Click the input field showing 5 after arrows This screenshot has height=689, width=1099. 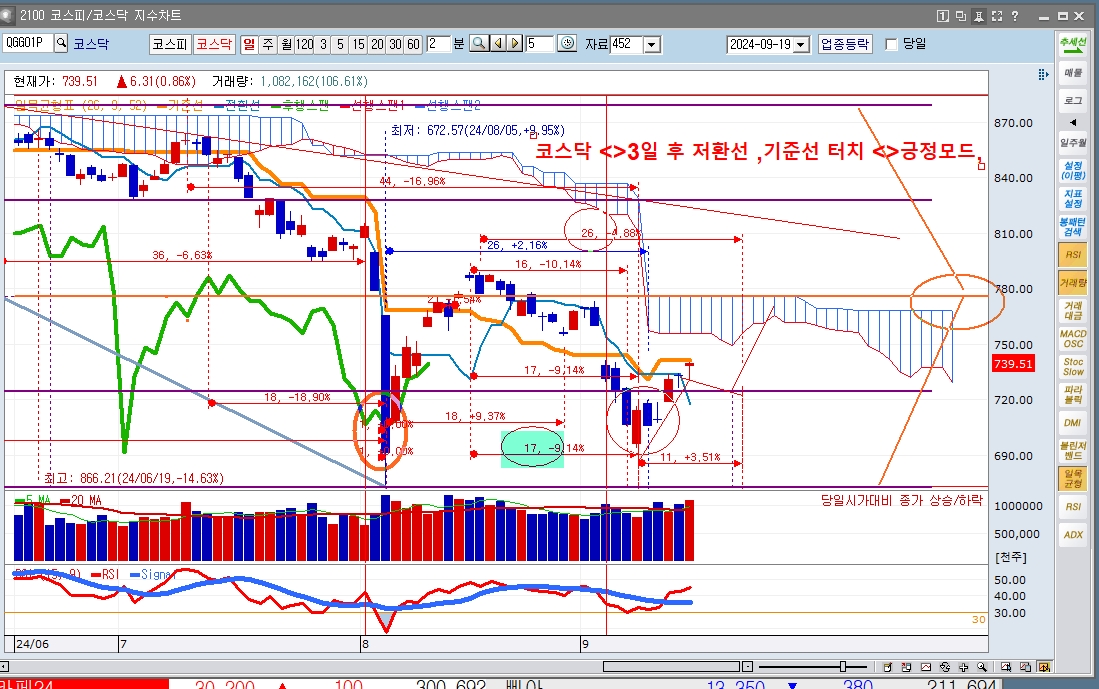pos(540,43)
